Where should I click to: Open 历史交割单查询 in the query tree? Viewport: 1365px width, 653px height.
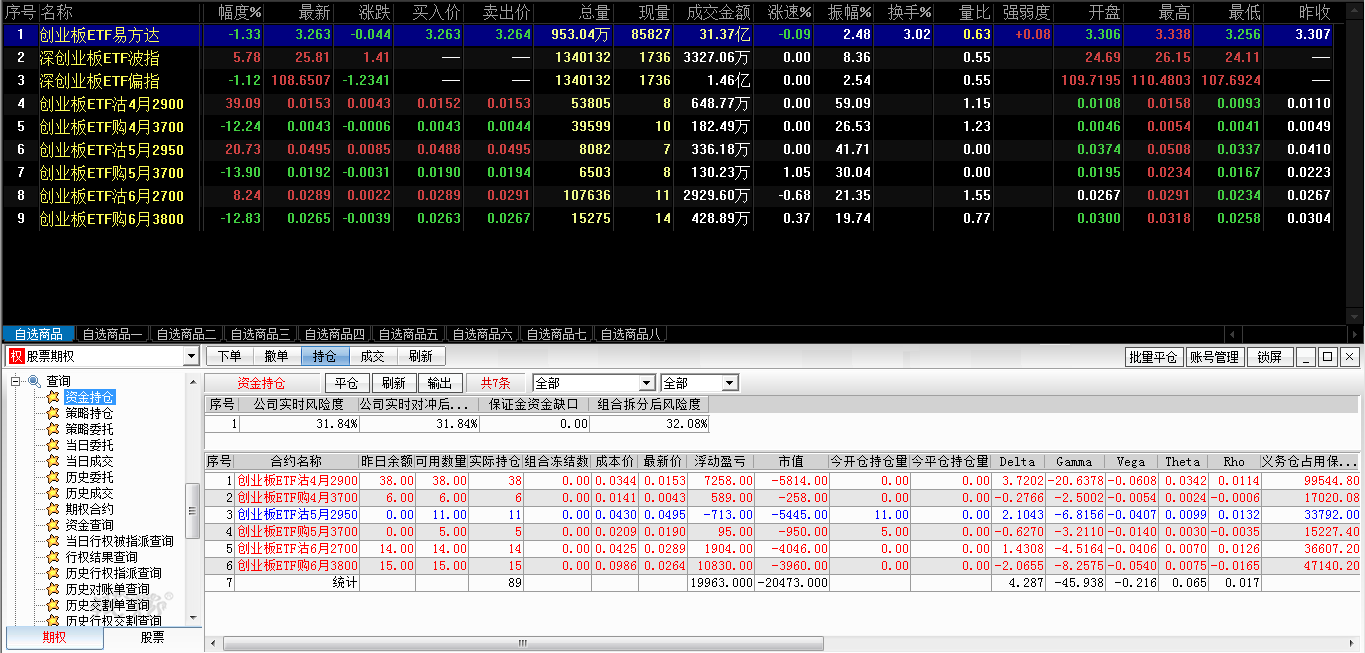point(107,605)
